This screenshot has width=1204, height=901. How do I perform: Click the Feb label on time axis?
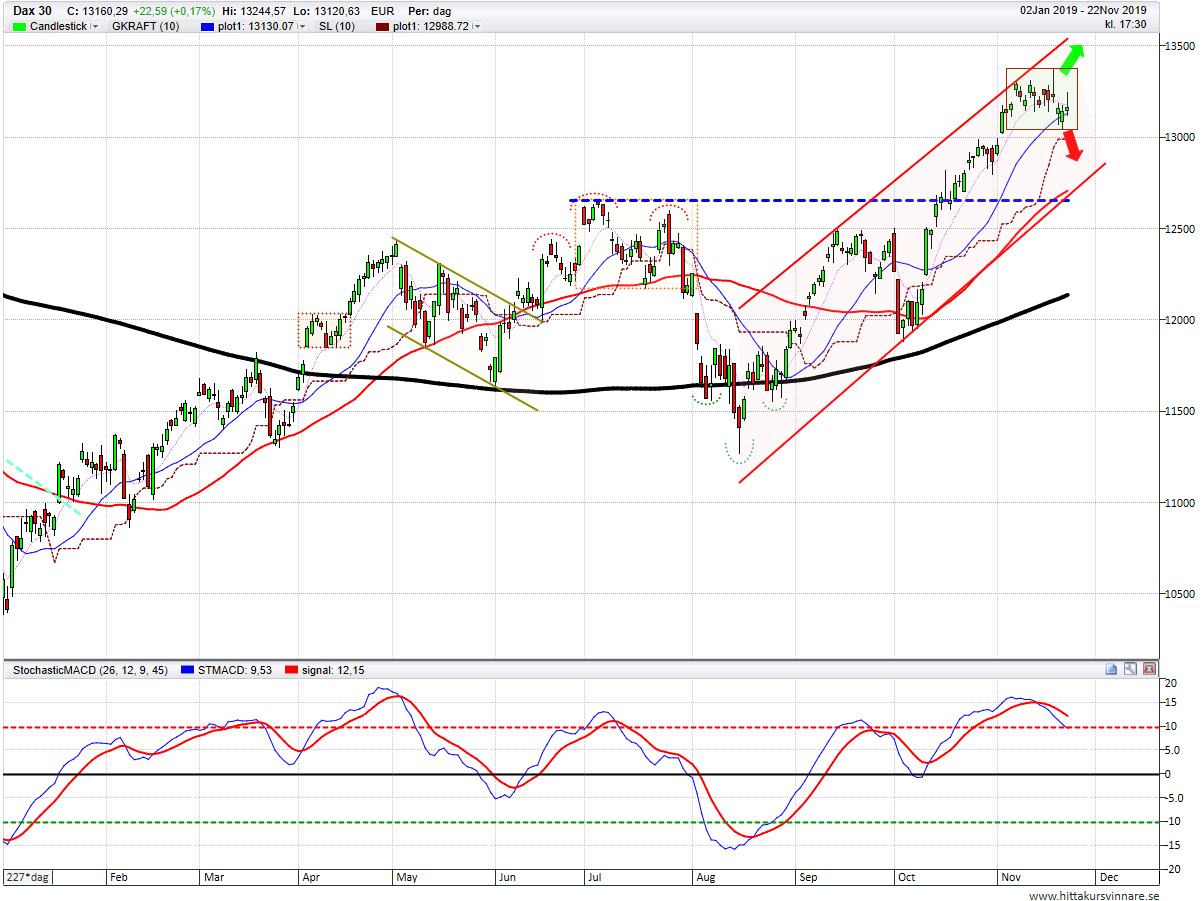(x=119, y=877)
